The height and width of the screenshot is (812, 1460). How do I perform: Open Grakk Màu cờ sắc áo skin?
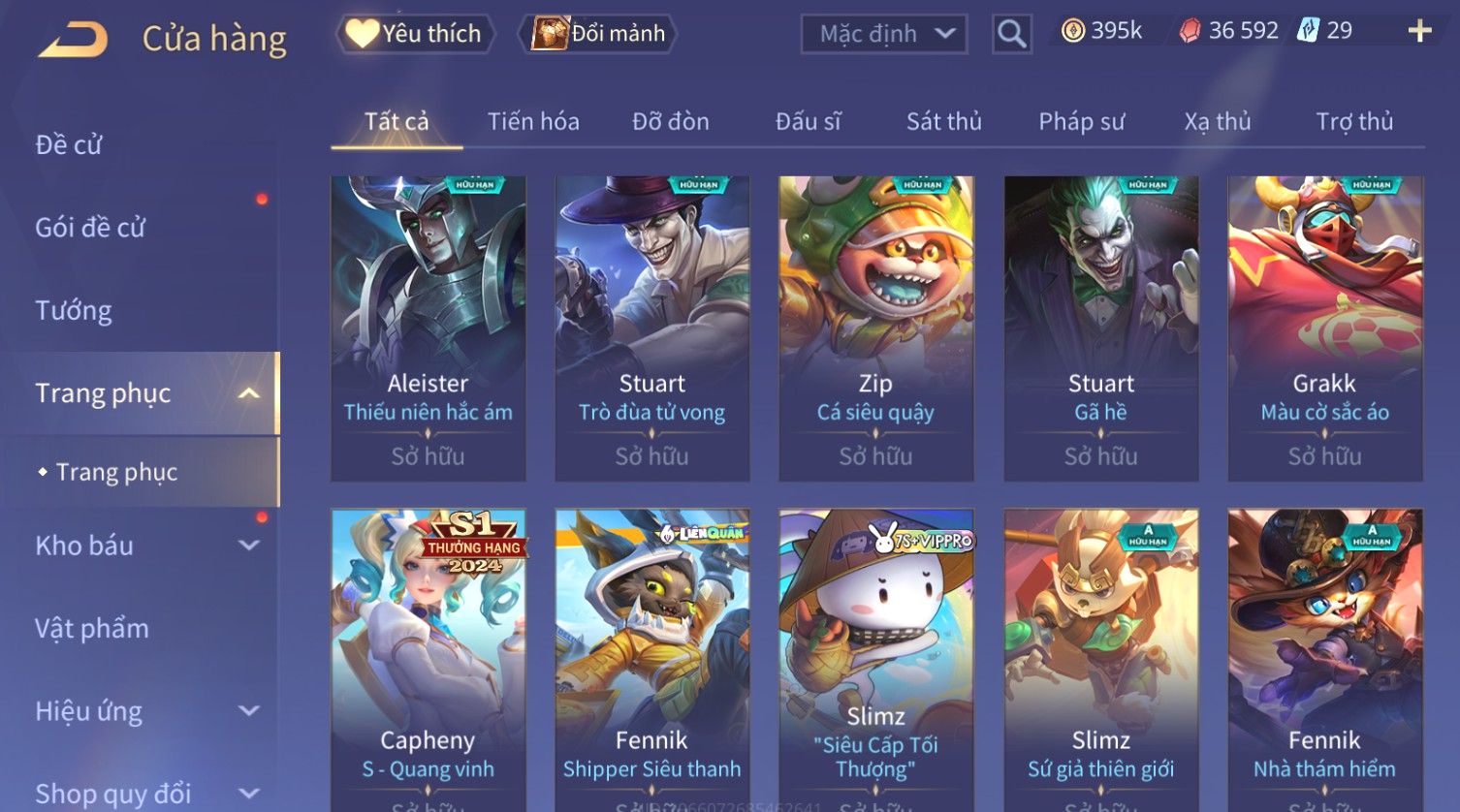coord(1325,328)
